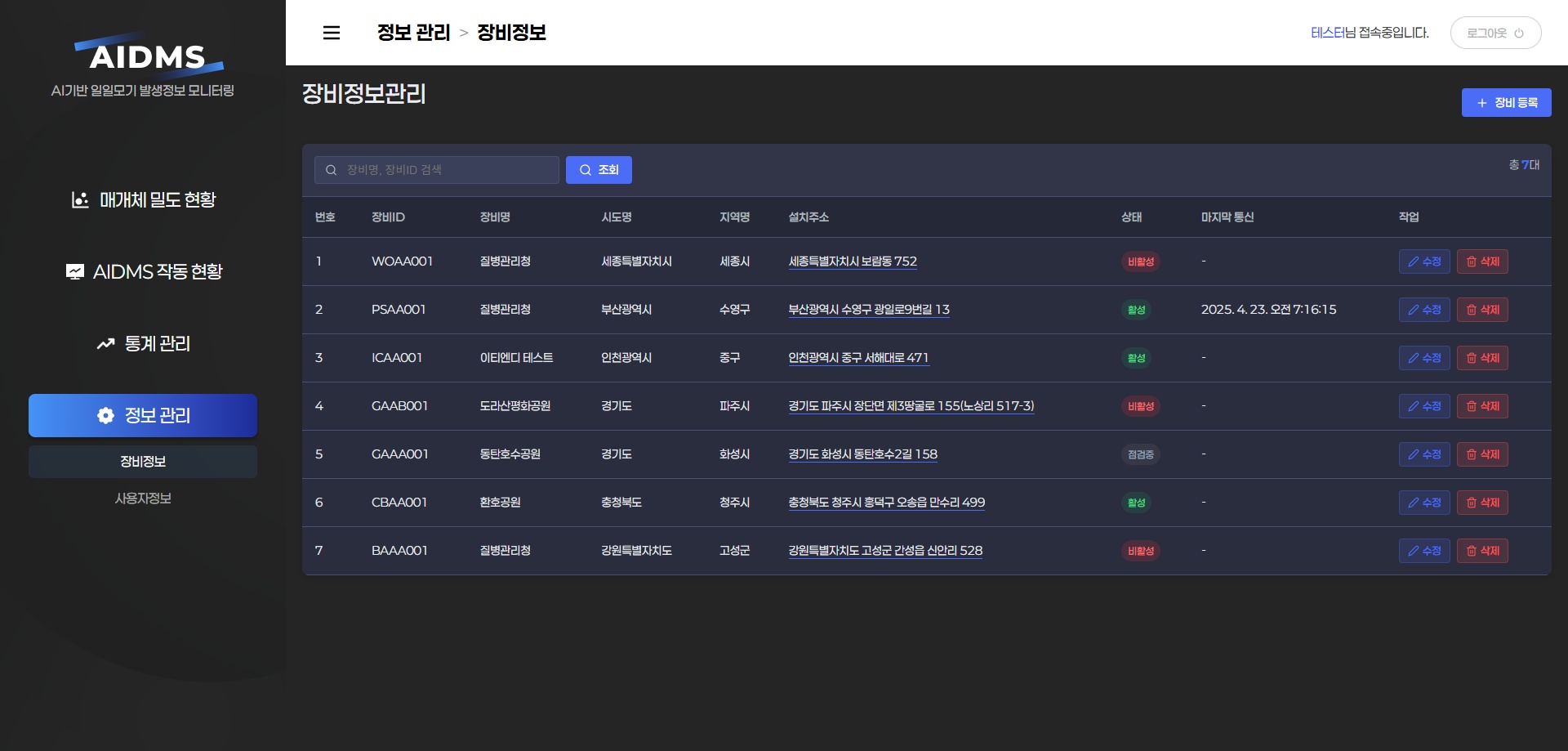Click the 조회 search button

click(x=599, y=170)
